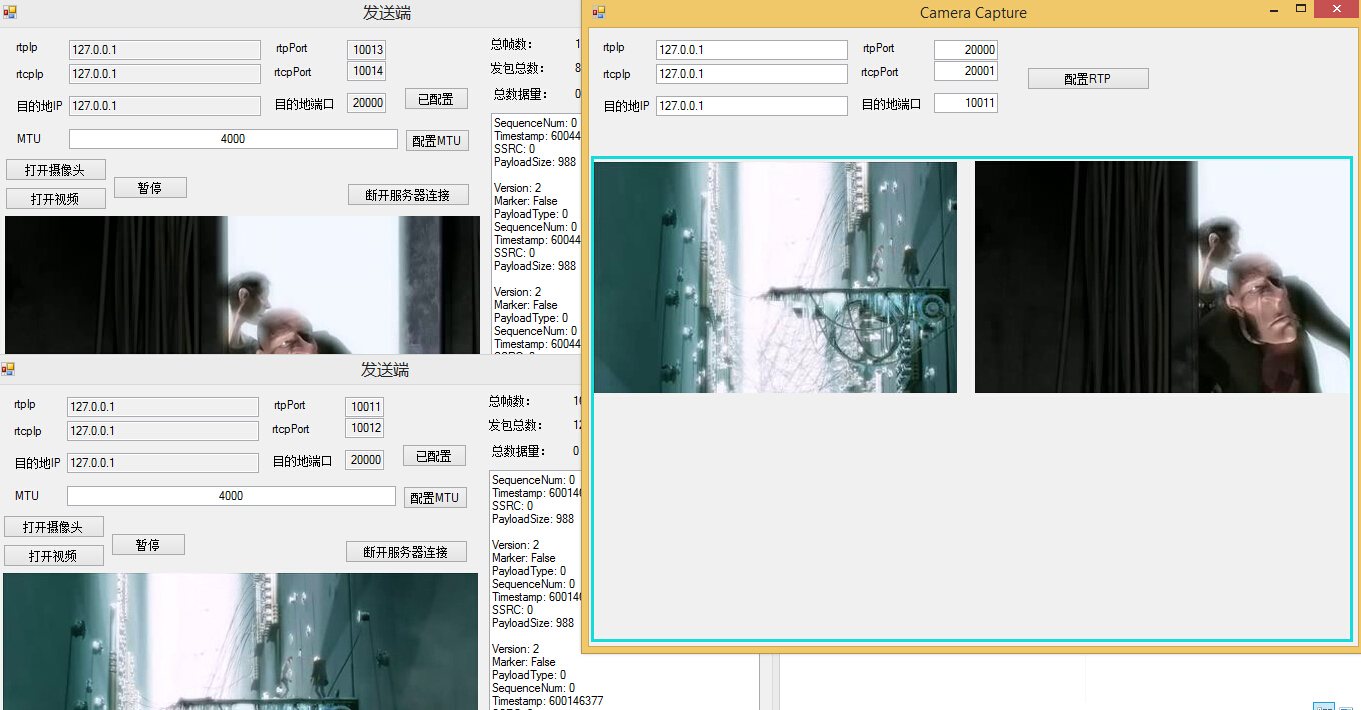Focus 目的地端口 field showing 10011 in Camera Capture
This screenshot has width=1361, height=710.
(966, 103)
